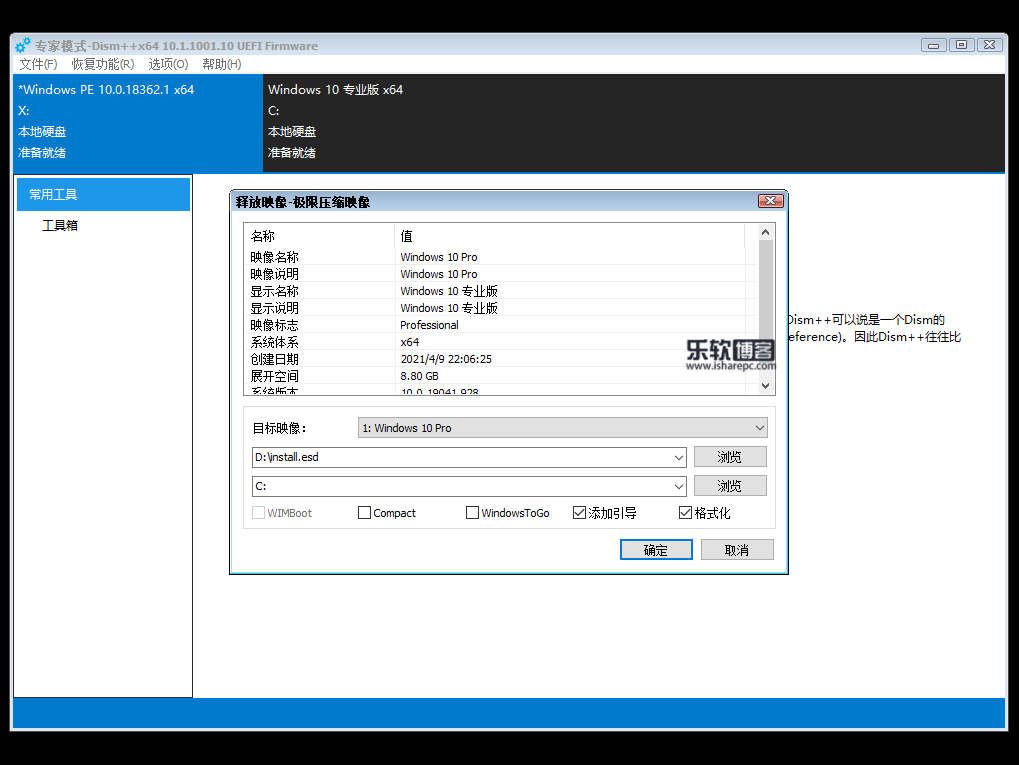Open the C: target drive dropdown arrow
1019x765 pixels.
[679, 486]
